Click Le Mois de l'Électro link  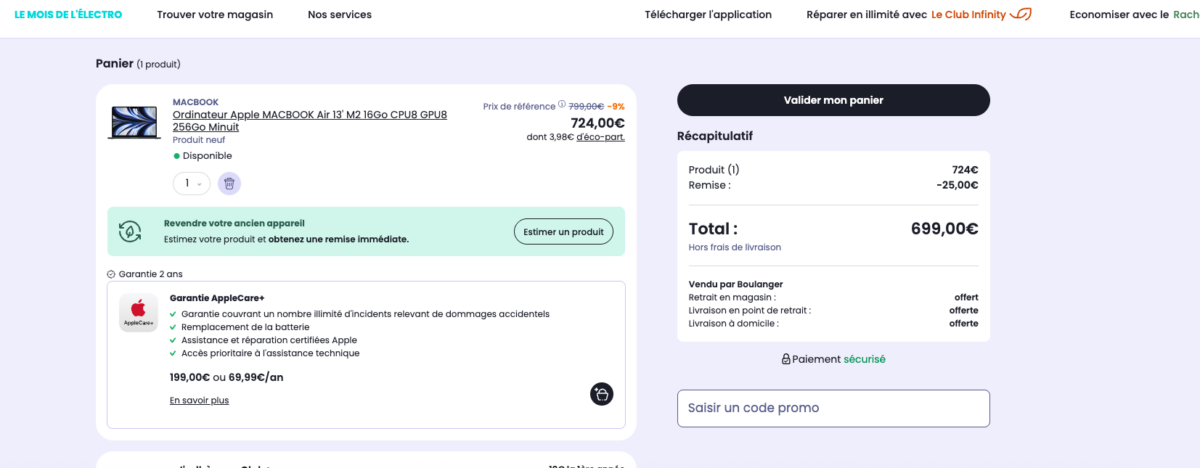coord(68,15)
